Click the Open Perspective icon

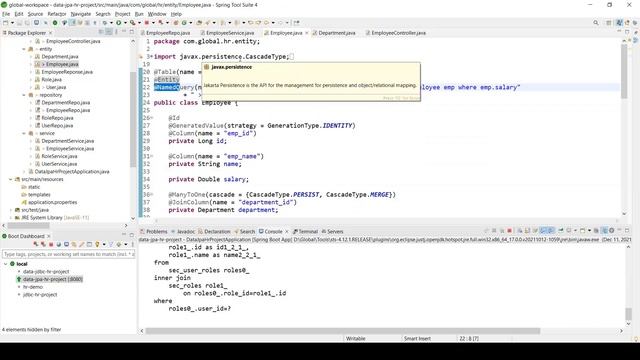[x=609, y=23]
